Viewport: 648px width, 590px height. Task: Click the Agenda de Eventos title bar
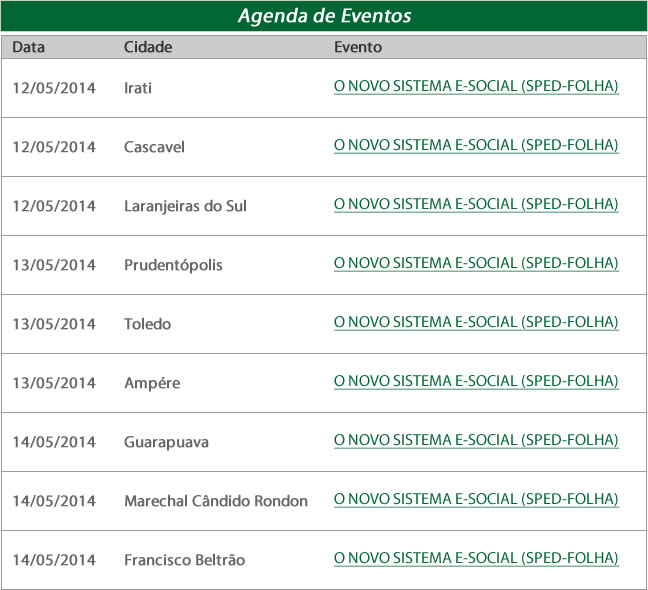coord(324,17)
